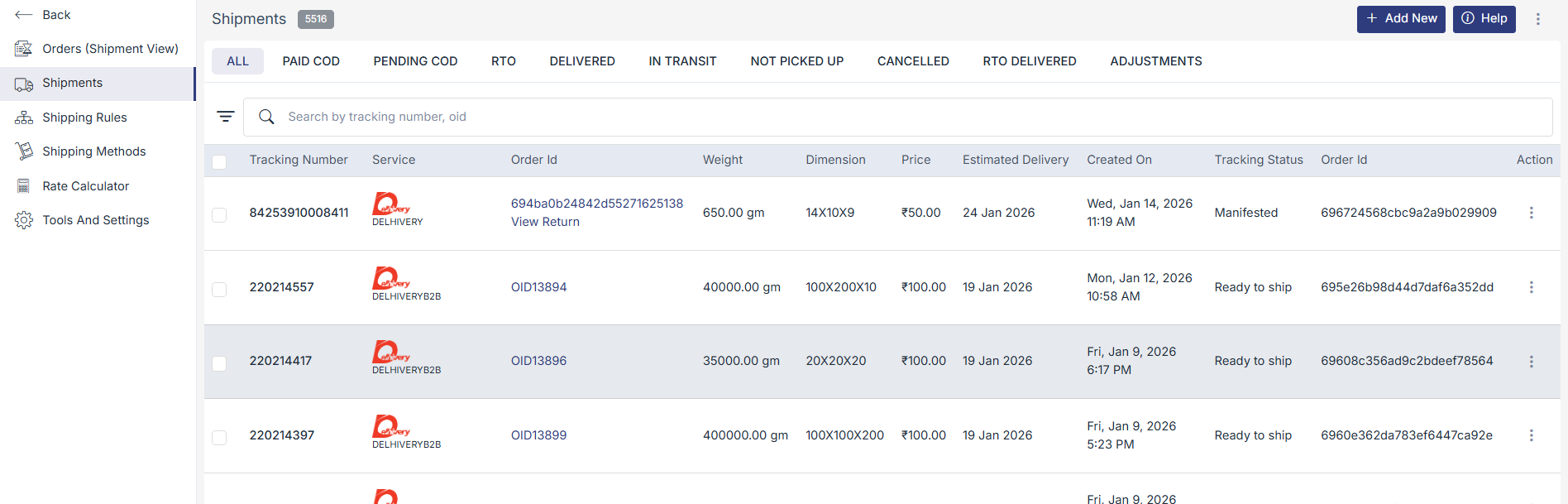Check the row for tracking 84253910008411
The height and width of the screenshot is (504, 1568).
click(219, 215)
